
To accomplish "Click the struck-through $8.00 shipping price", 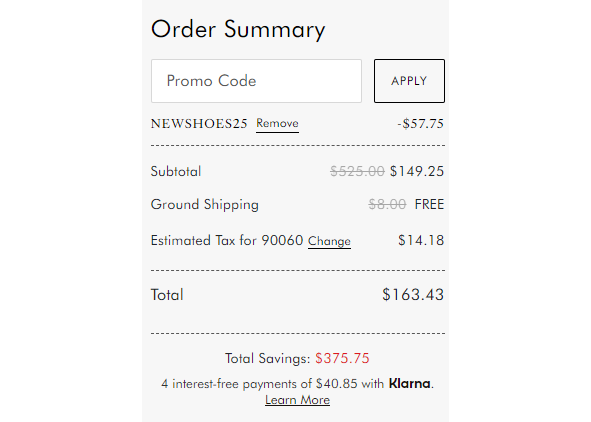I will 387,204.
